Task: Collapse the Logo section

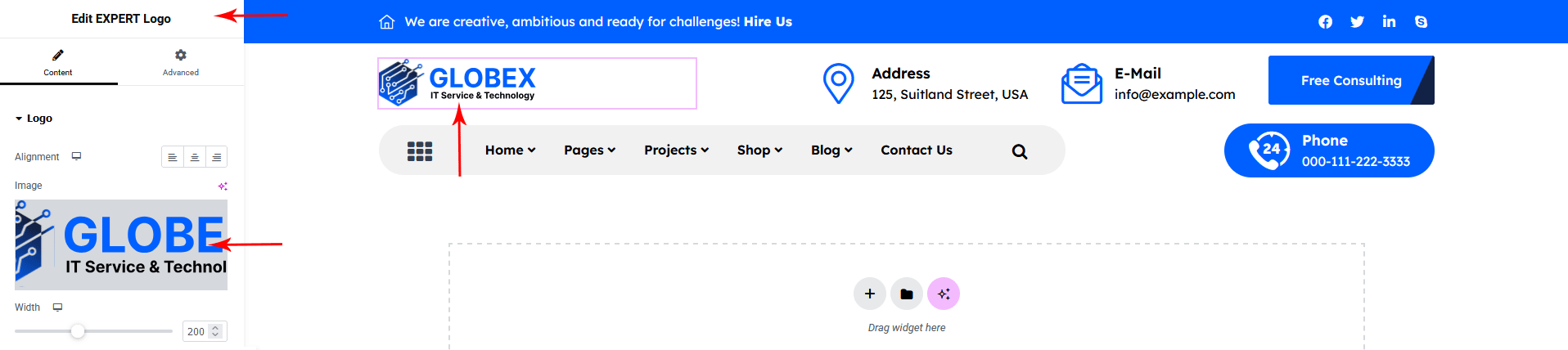Action: click(34, 119)
